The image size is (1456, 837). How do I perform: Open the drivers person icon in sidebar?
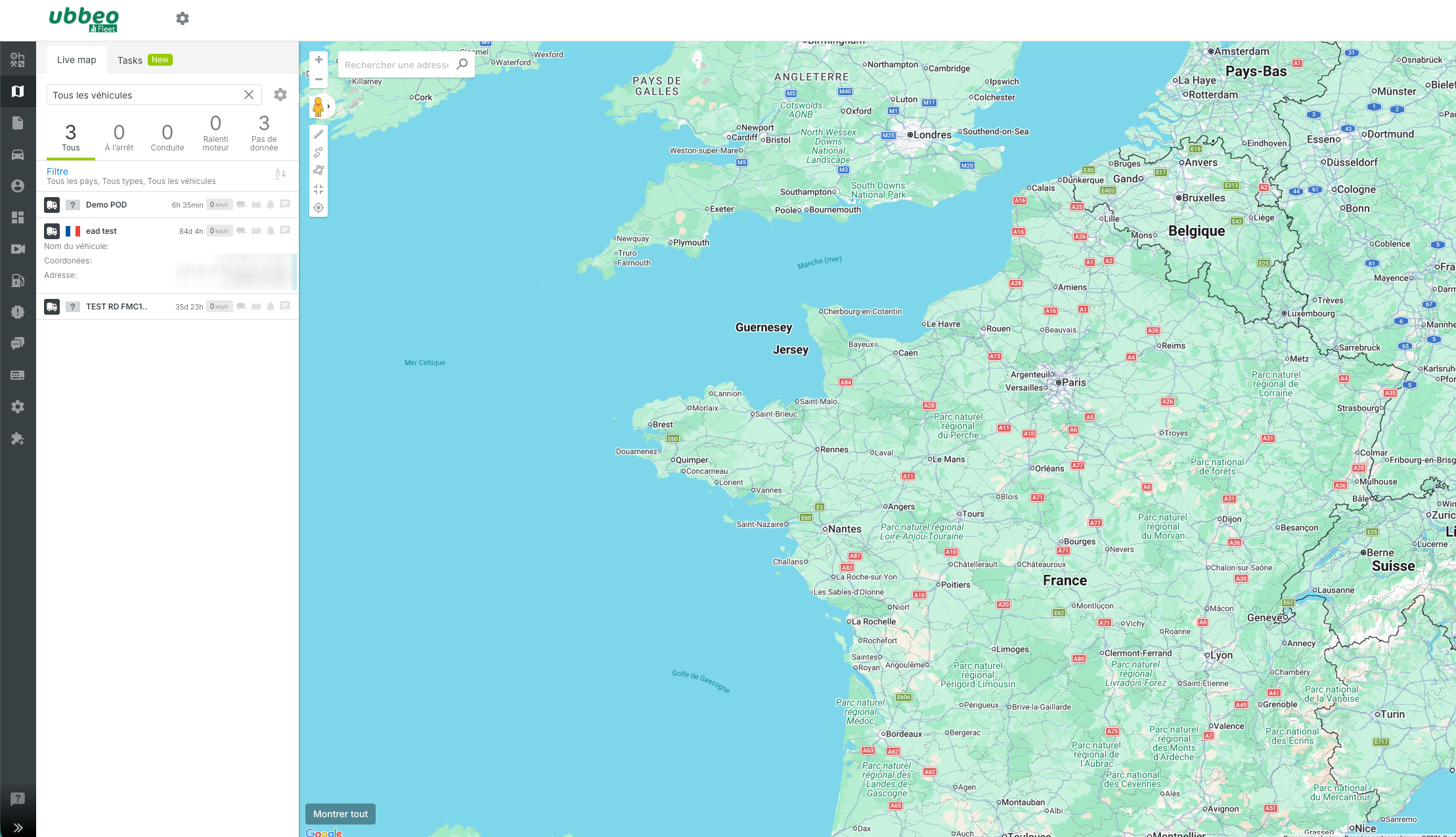coord(18,186)
